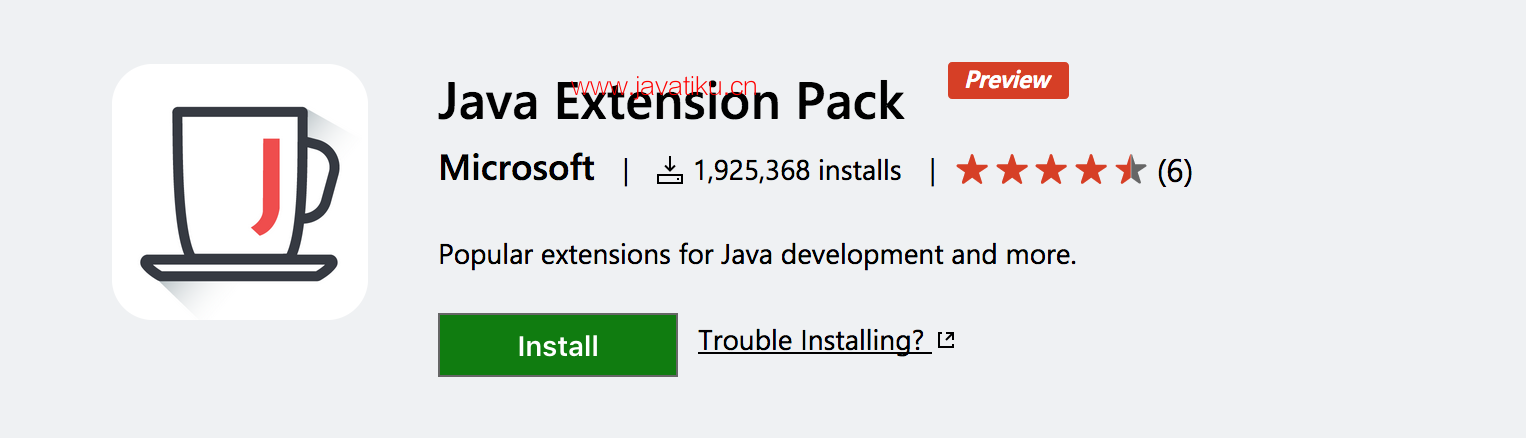
Task: Click the Popular extensions for Java description
Action: coord(757,254)
